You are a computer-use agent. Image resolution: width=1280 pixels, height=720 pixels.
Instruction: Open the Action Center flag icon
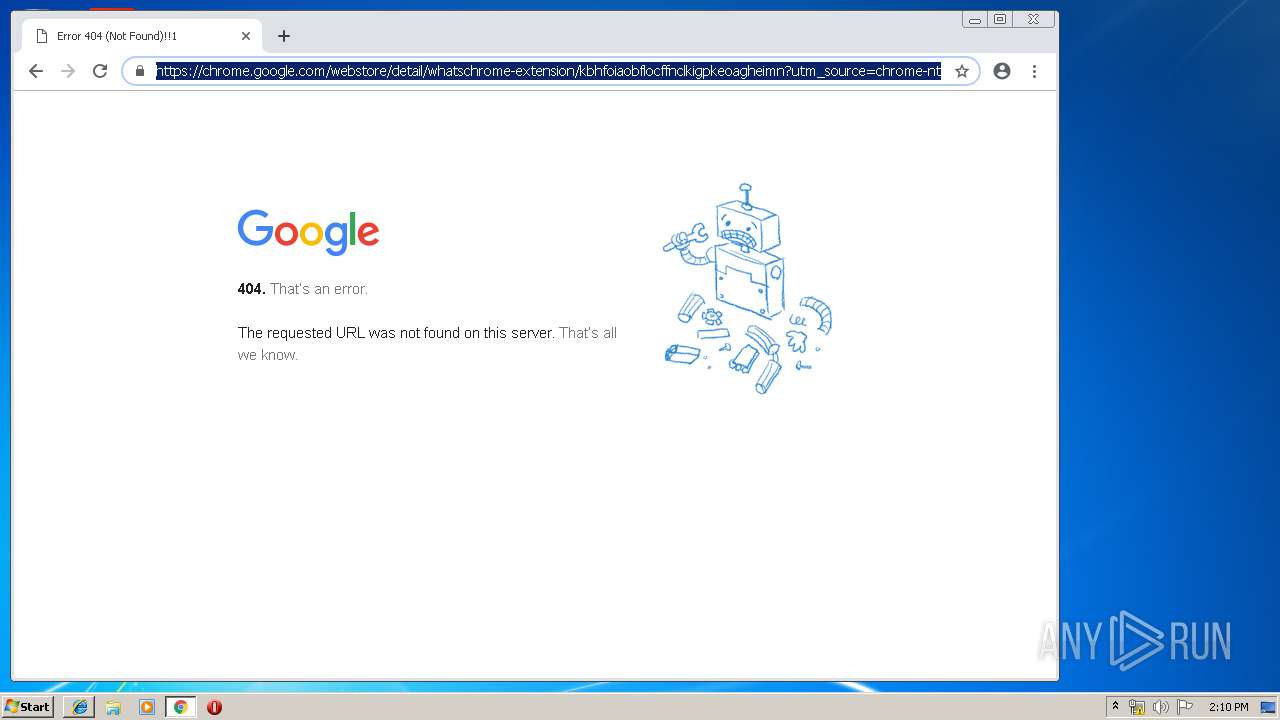click(x=1185, y=707)
